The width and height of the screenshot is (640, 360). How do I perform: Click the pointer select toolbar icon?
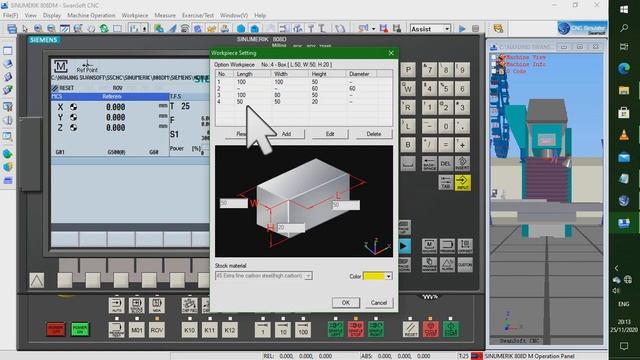(25, 28)
